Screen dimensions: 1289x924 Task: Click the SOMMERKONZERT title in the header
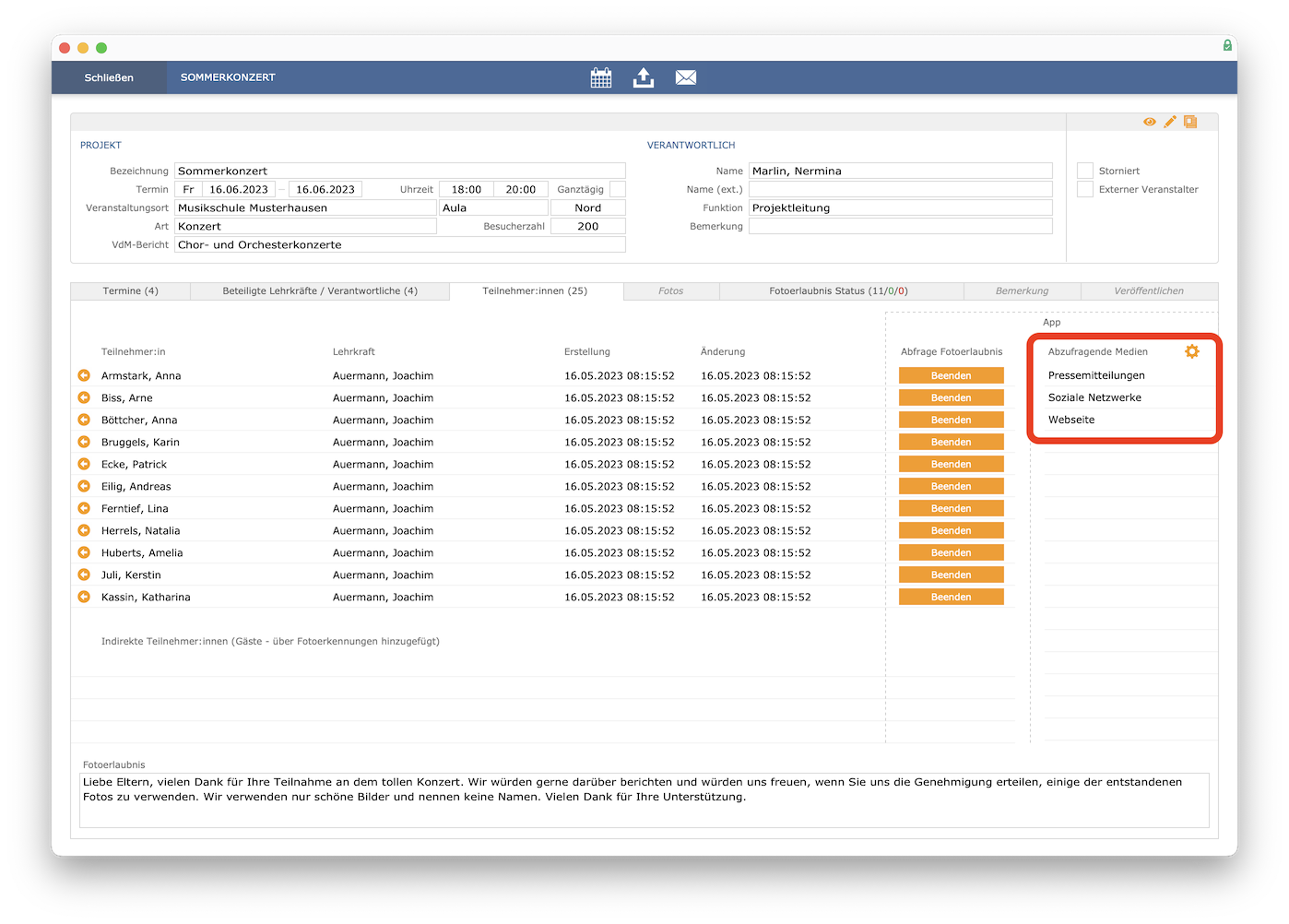pos(228,77)
